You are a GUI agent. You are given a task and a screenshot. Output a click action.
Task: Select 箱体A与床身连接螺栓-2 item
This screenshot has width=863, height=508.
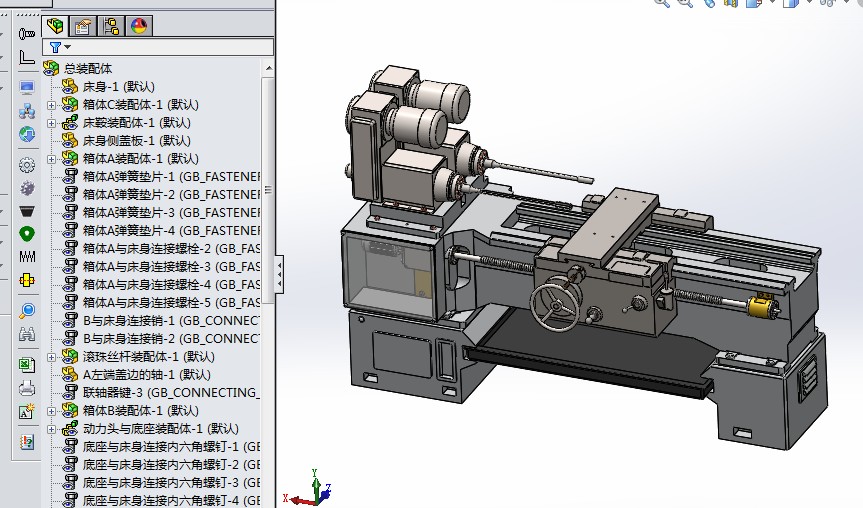(x=171, y=249)
